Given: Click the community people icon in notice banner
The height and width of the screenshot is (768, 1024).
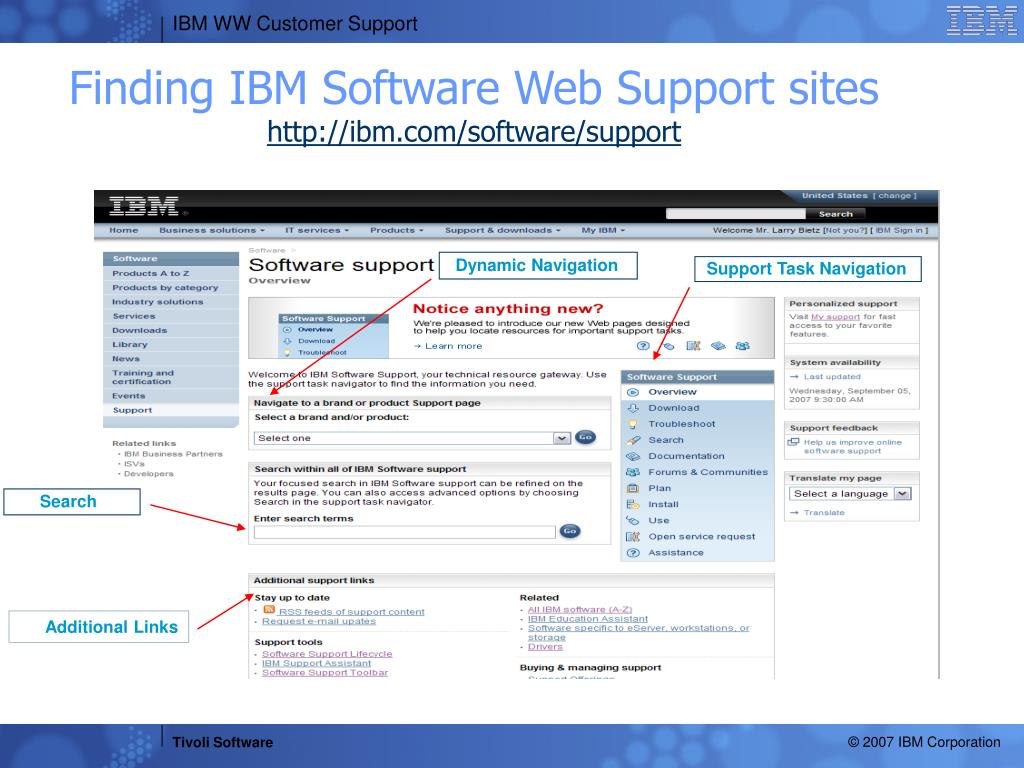Looking at the screenshot, I should 743,346.
